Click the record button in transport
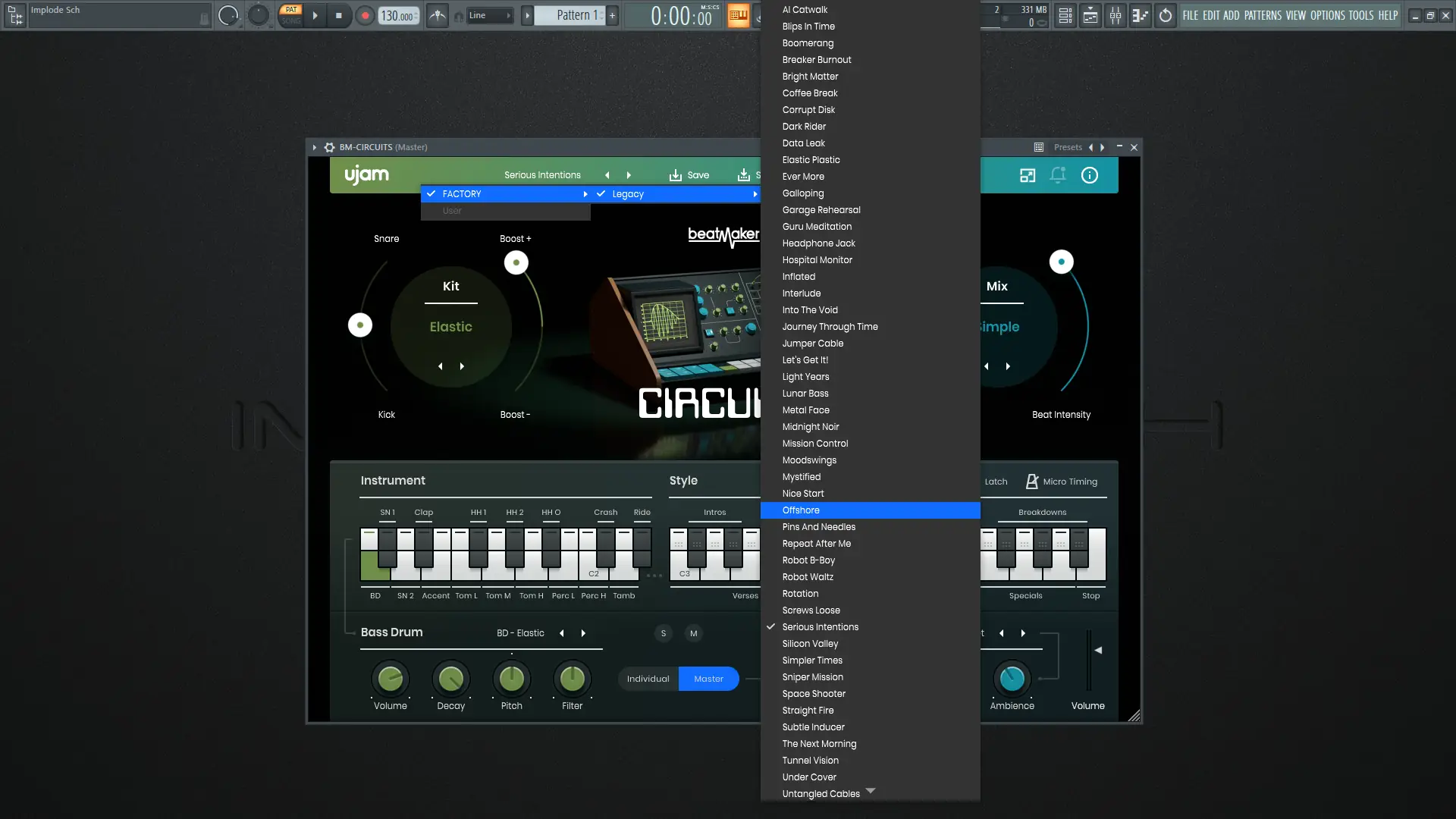 [365, 15]
